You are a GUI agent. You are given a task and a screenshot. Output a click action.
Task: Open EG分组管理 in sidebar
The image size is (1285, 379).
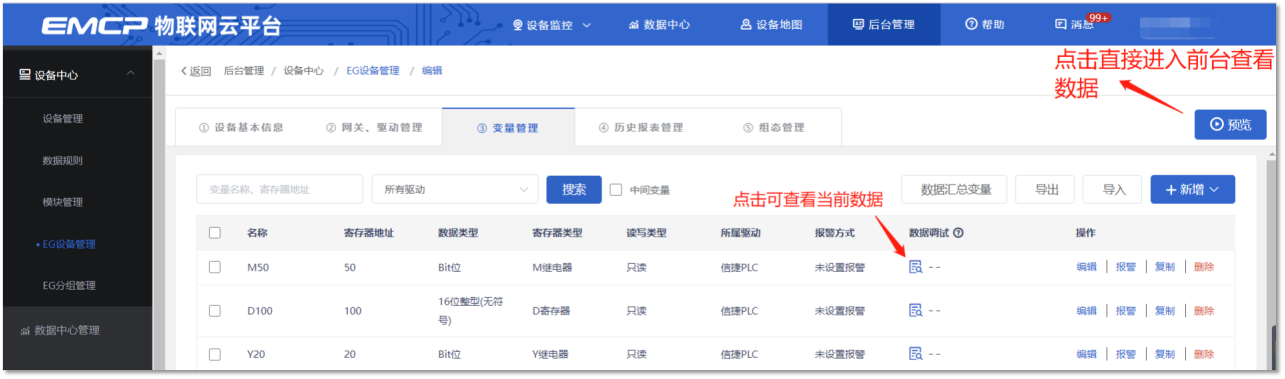[x=69, y=286]
